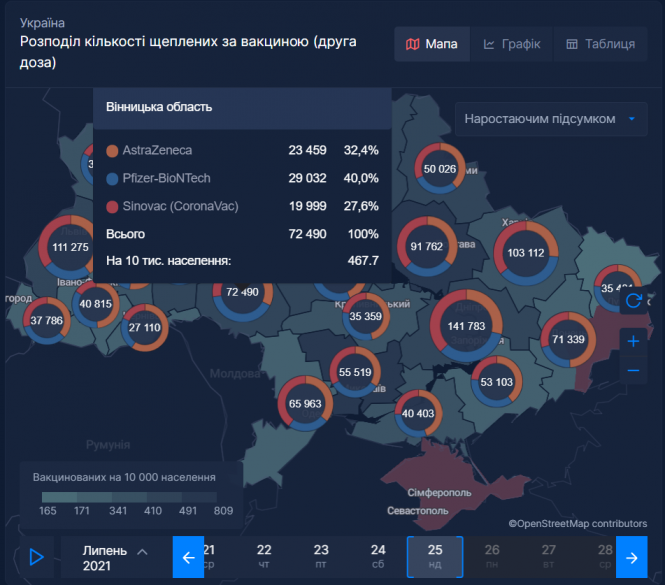Expand the Липень 2021 month selector
Image resolution: width=665 pixels, height=585 pixels.
[115, 557]
